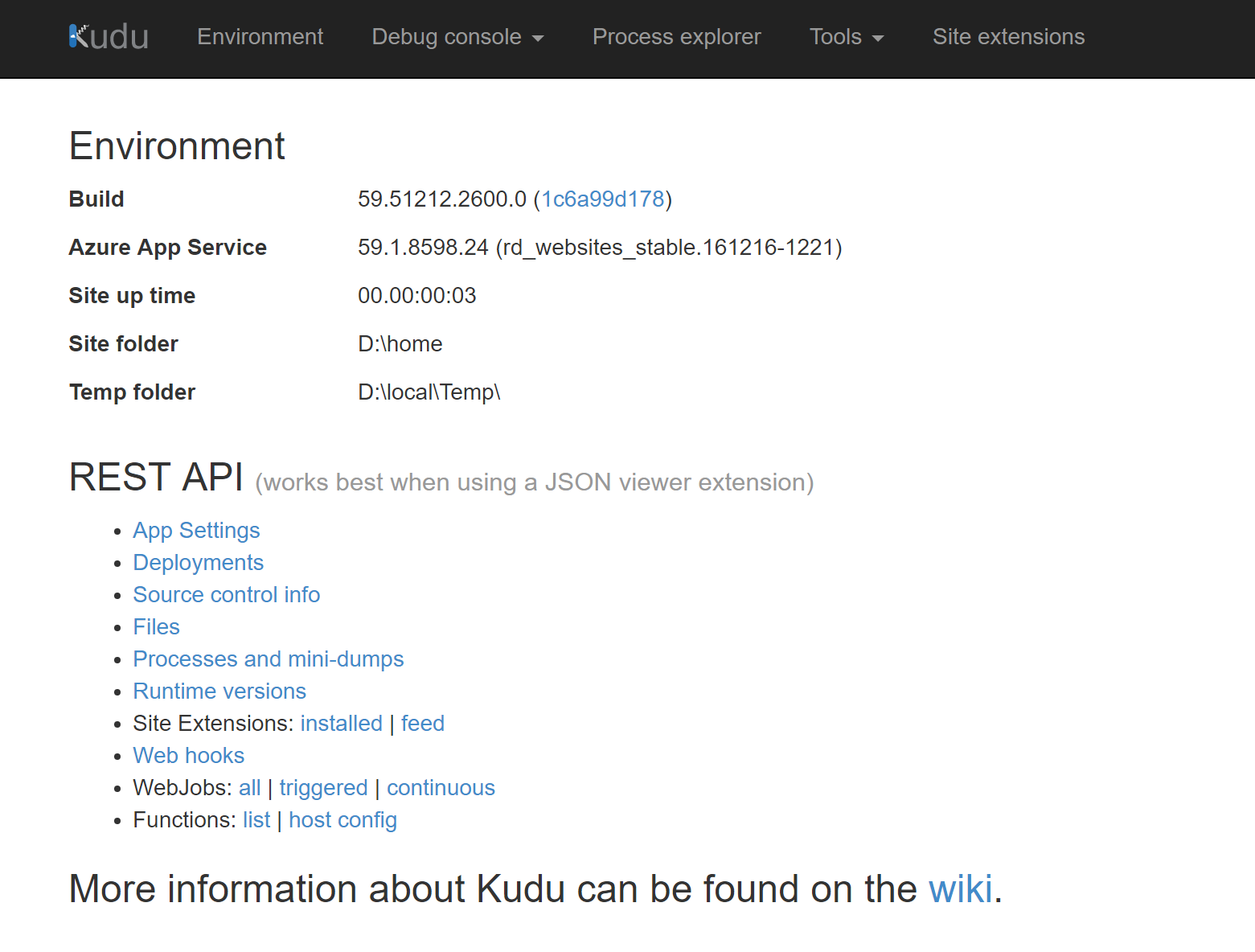Expand the Tools dropdown menu
This screenshot has height=952, width=1255.
(847, 37)
